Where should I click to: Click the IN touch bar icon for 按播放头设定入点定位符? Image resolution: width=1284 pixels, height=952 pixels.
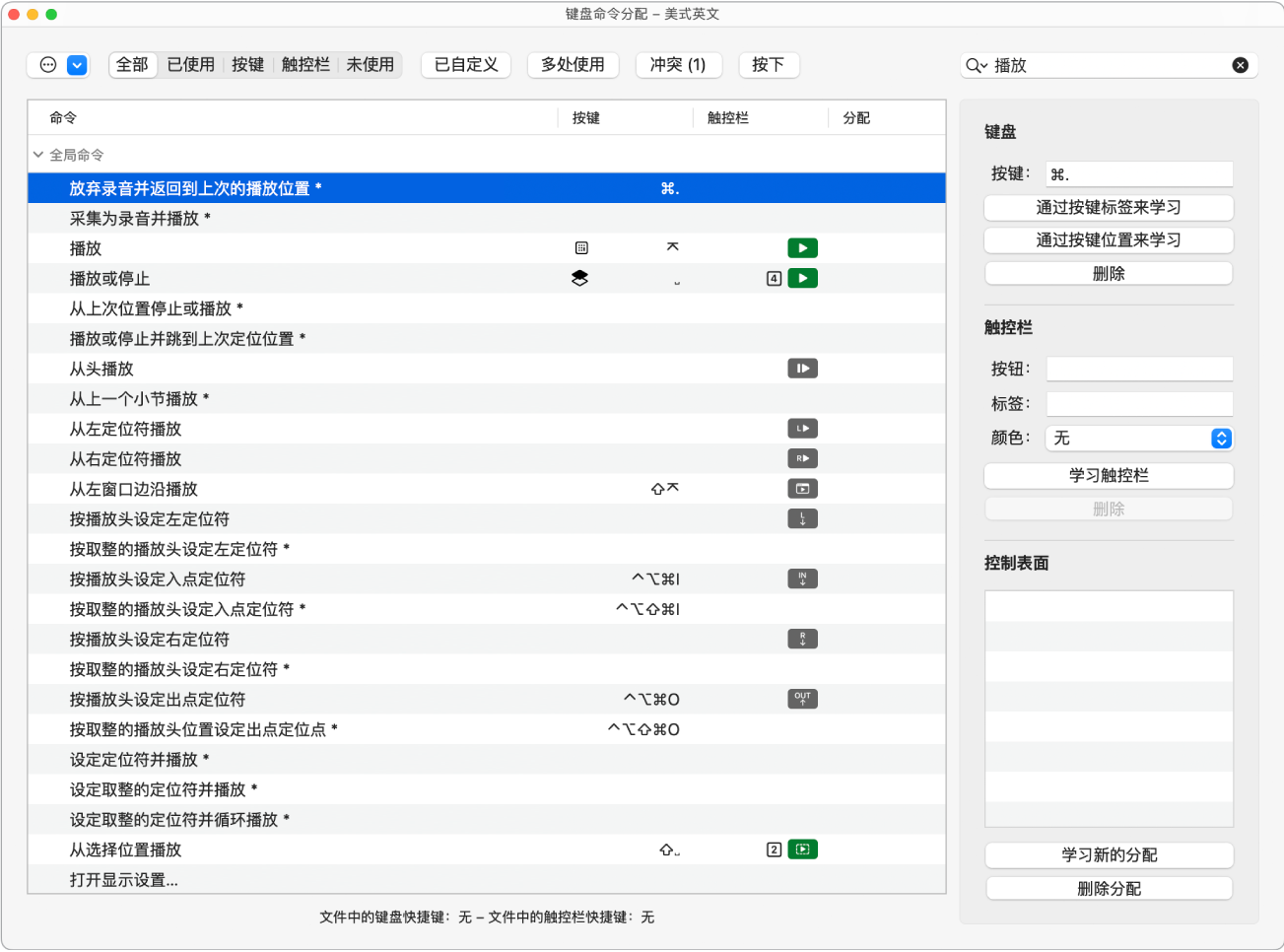[802, 578]
